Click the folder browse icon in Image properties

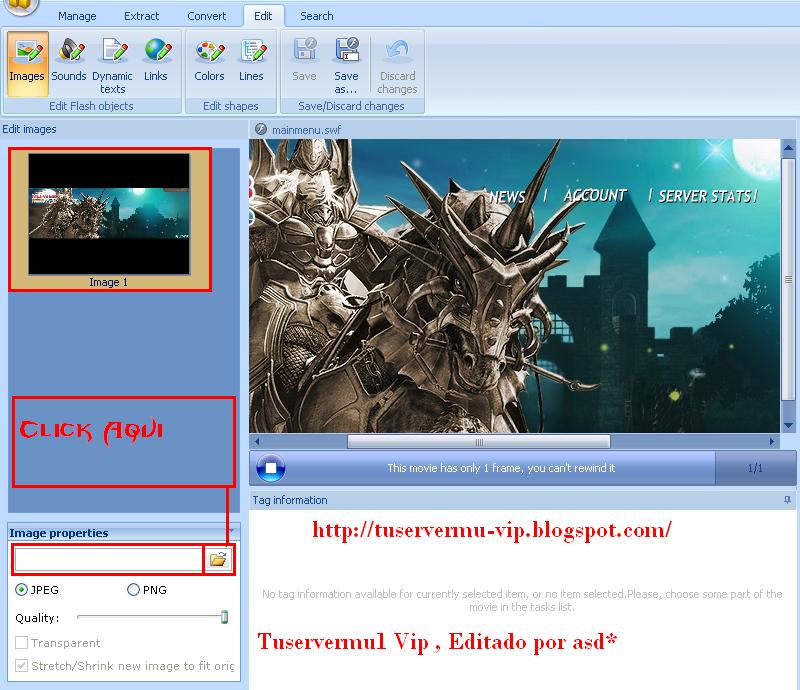coord(218,559)
